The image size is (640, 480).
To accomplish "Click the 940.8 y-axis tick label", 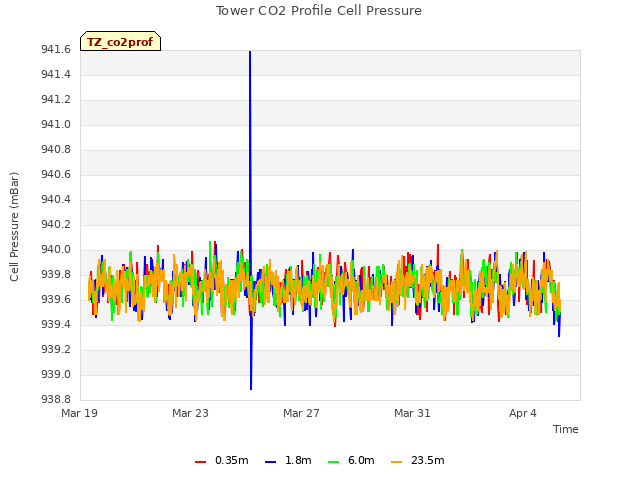I will pyautogui.click(x=56, y=149).
